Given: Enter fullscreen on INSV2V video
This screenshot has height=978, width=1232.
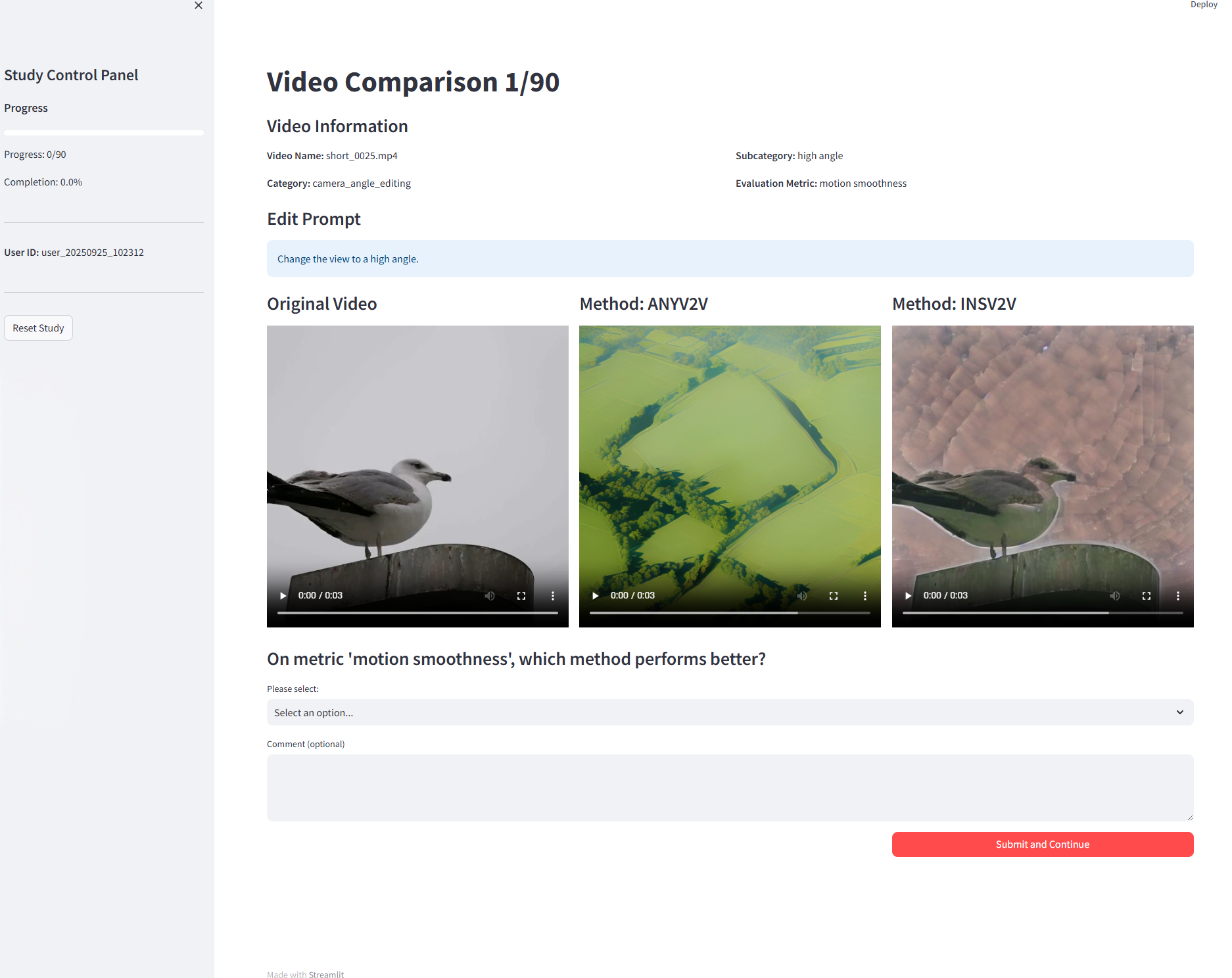Looking at the screenshot, I should click(1147, 596).
